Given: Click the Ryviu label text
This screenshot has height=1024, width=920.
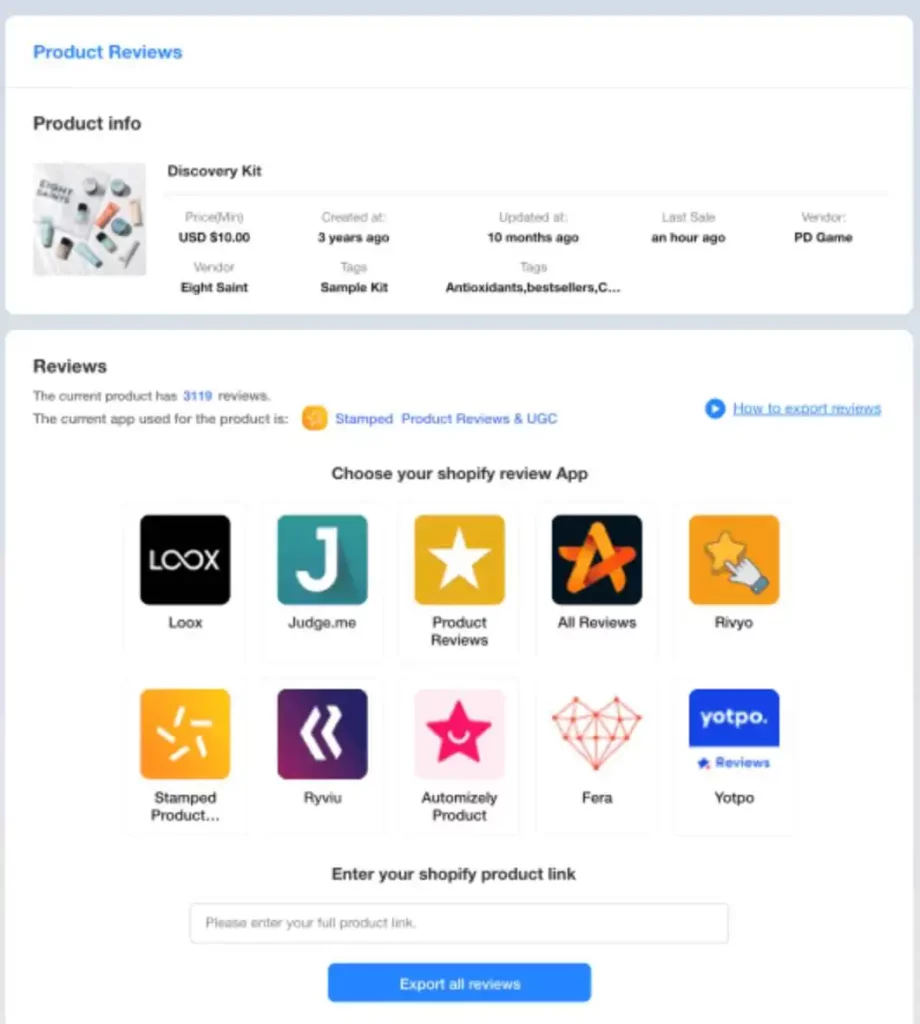Looking at the screenshot, I should coord(322,797).
